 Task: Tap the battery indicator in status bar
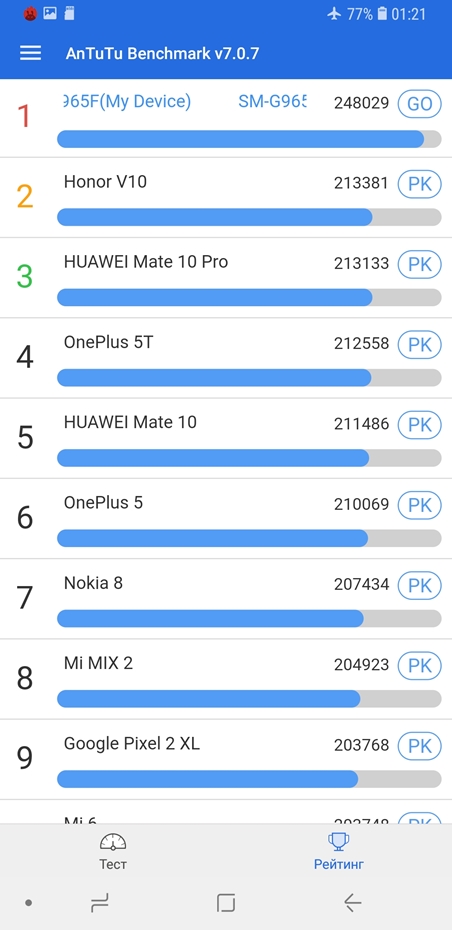point(382,14)
